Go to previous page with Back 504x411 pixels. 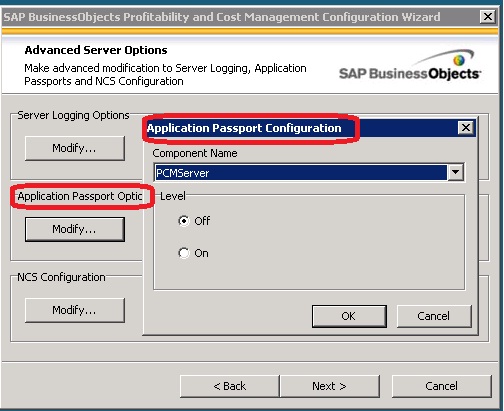click(230, 386)
